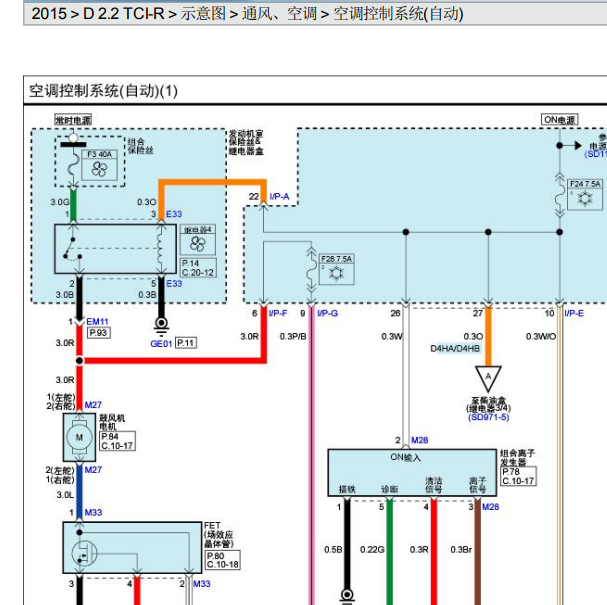The height and width of the screenshot is (605, 607).
Task: Click the 鼓风机电机 label
Action: point(112,422)
